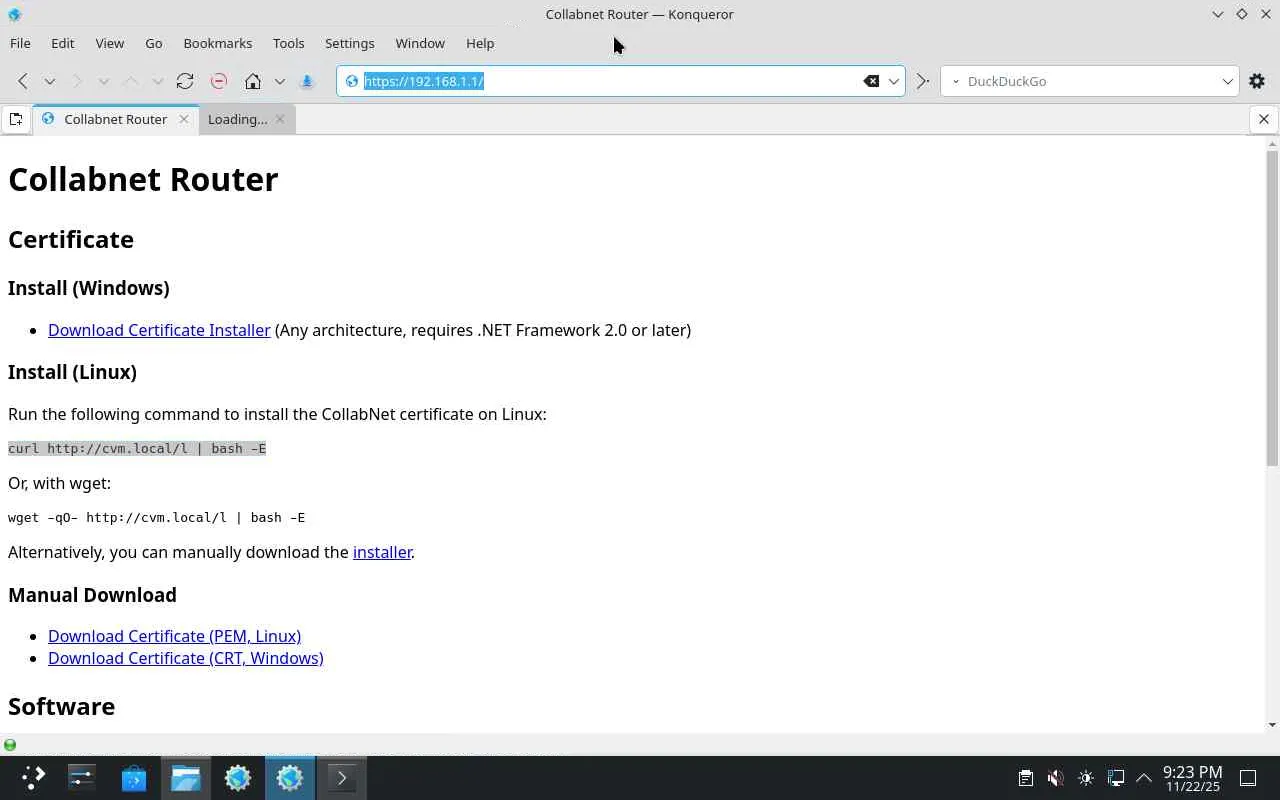
Task: Click the scrollbar down arrow
Action: [x=1272, y=725]
